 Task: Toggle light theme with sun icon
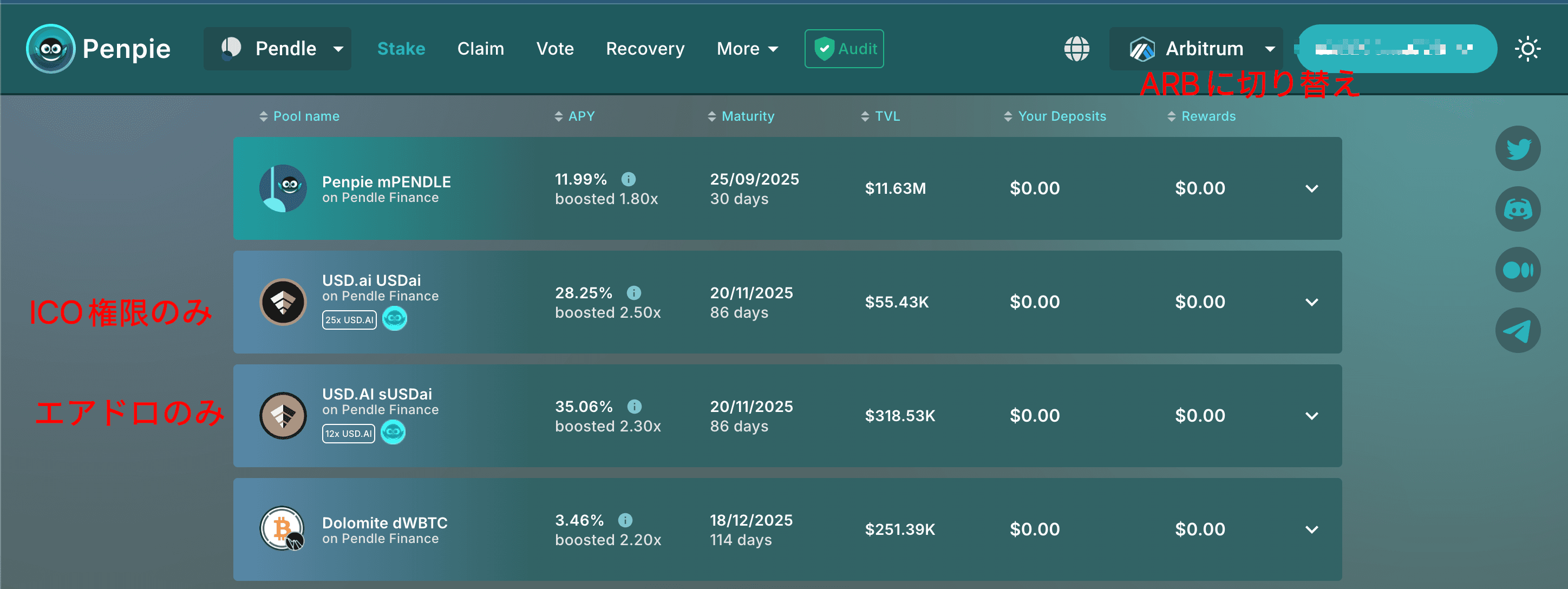click(x=1527, y=49)
